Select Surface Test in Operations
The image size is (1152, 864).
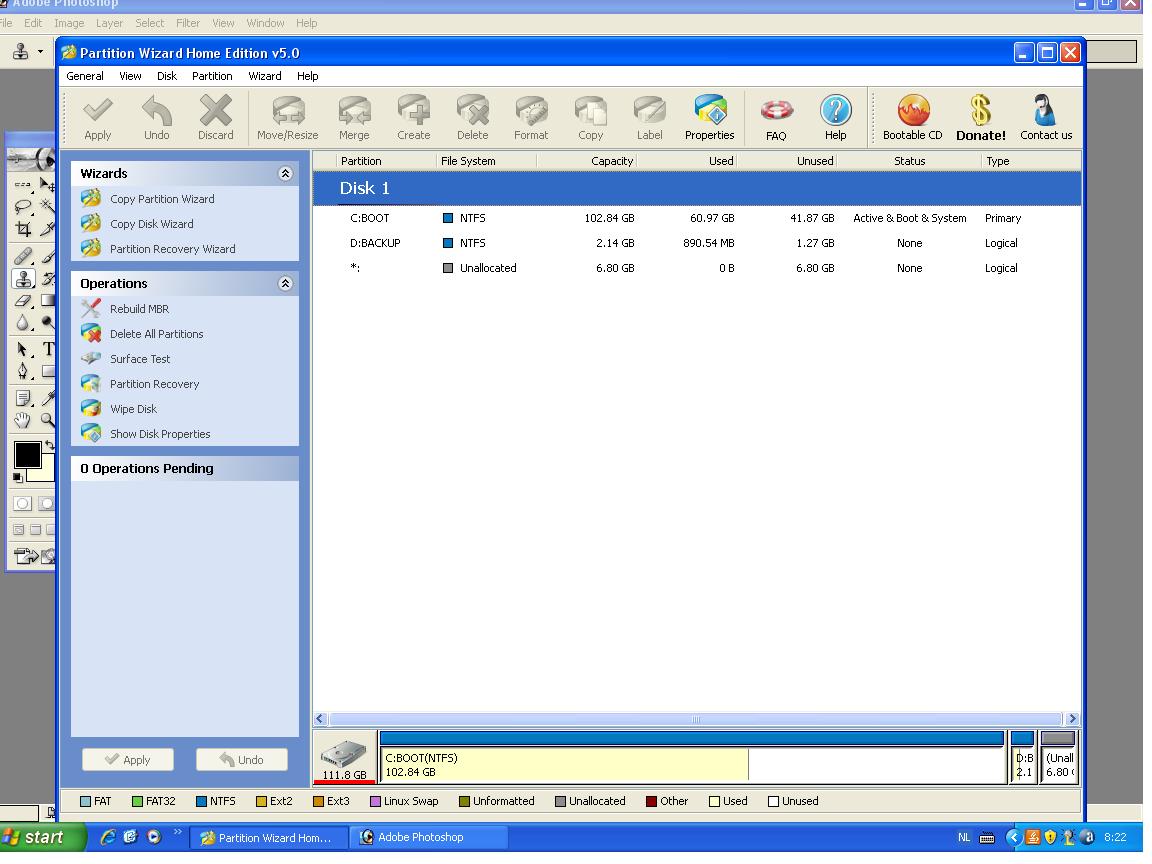tap(140, 359)
